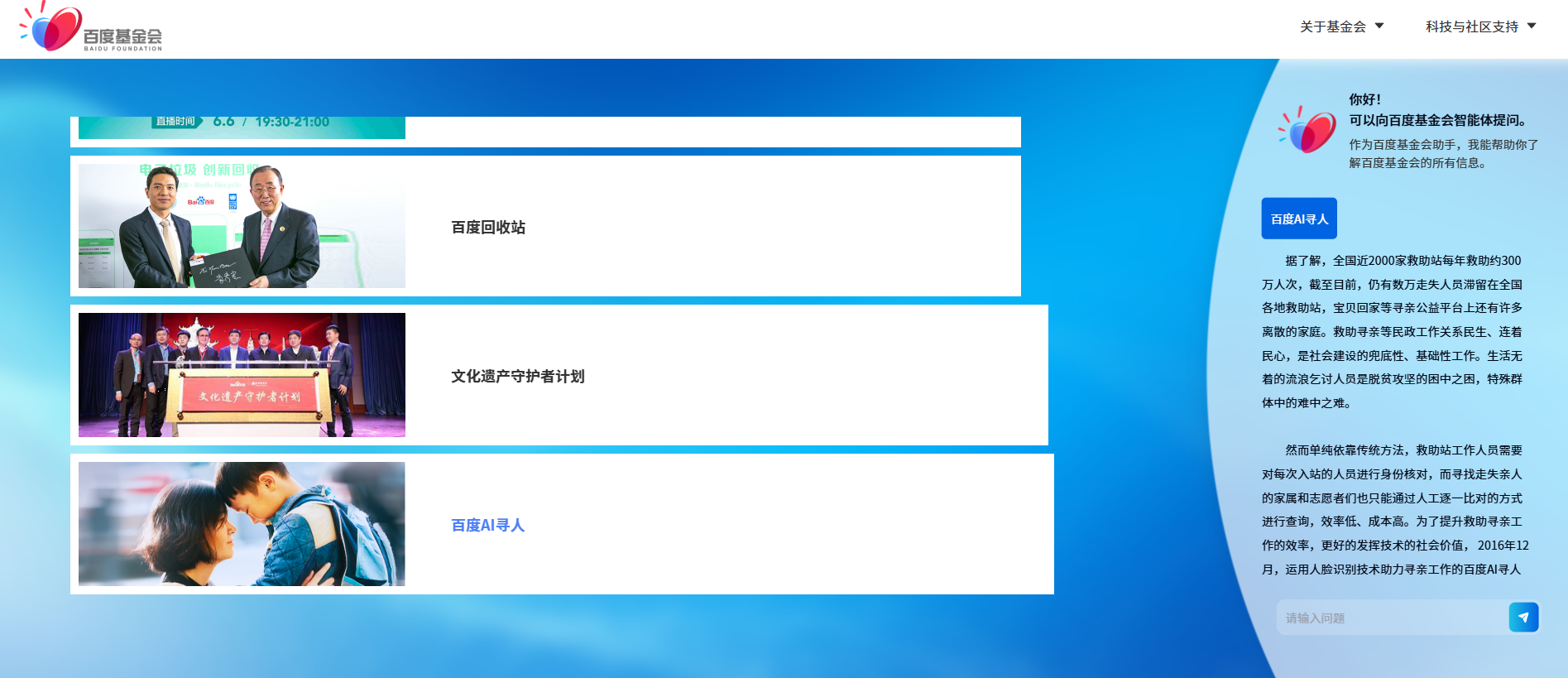This screenshot has width=1568, height=678.
Task: Open the 百度回收站 title link
Action: (488, 227)
